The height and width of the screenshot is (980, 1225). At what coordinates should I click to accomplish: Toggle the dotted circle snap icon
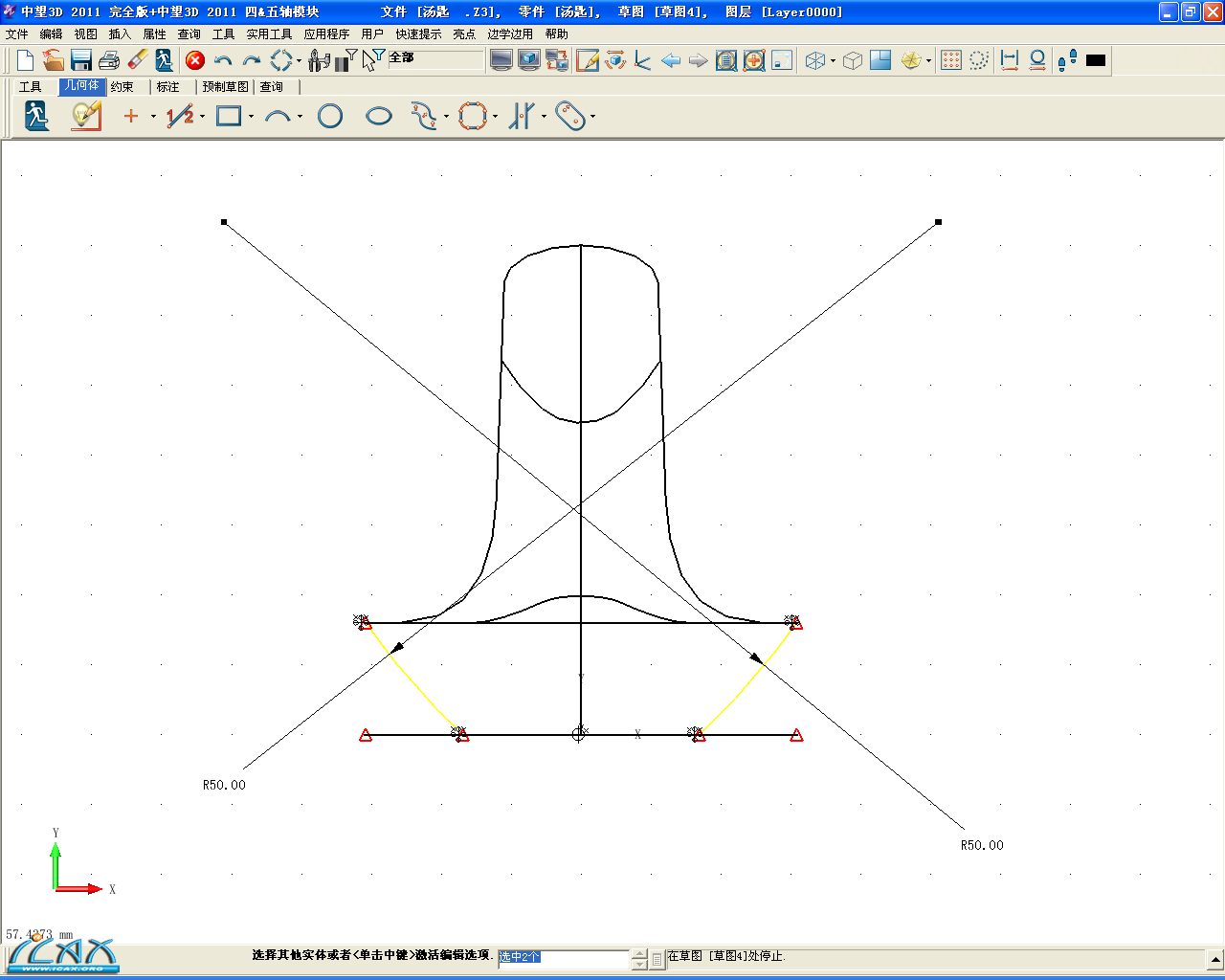[978, 60]
